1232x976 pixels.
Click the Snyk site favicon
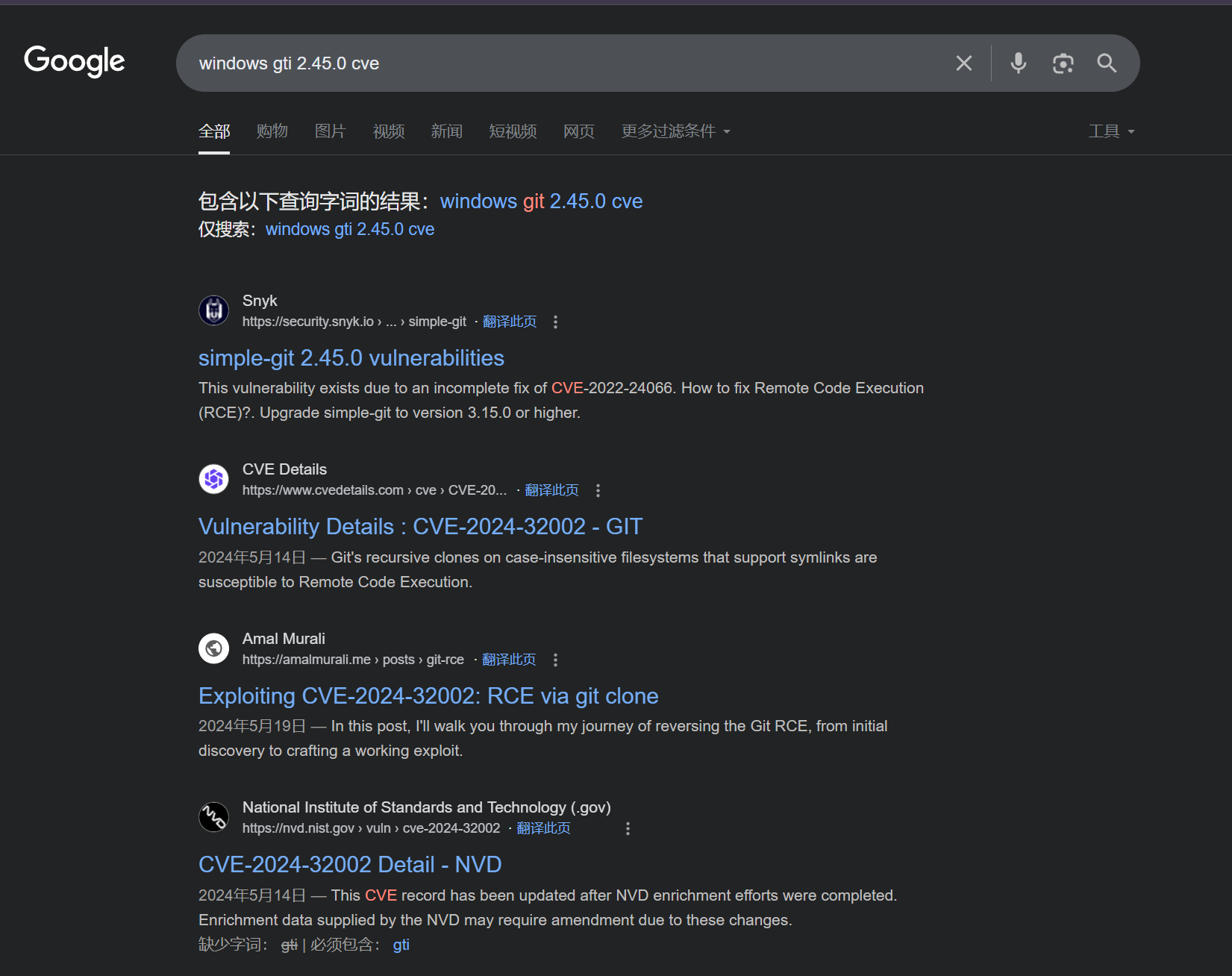214,310
